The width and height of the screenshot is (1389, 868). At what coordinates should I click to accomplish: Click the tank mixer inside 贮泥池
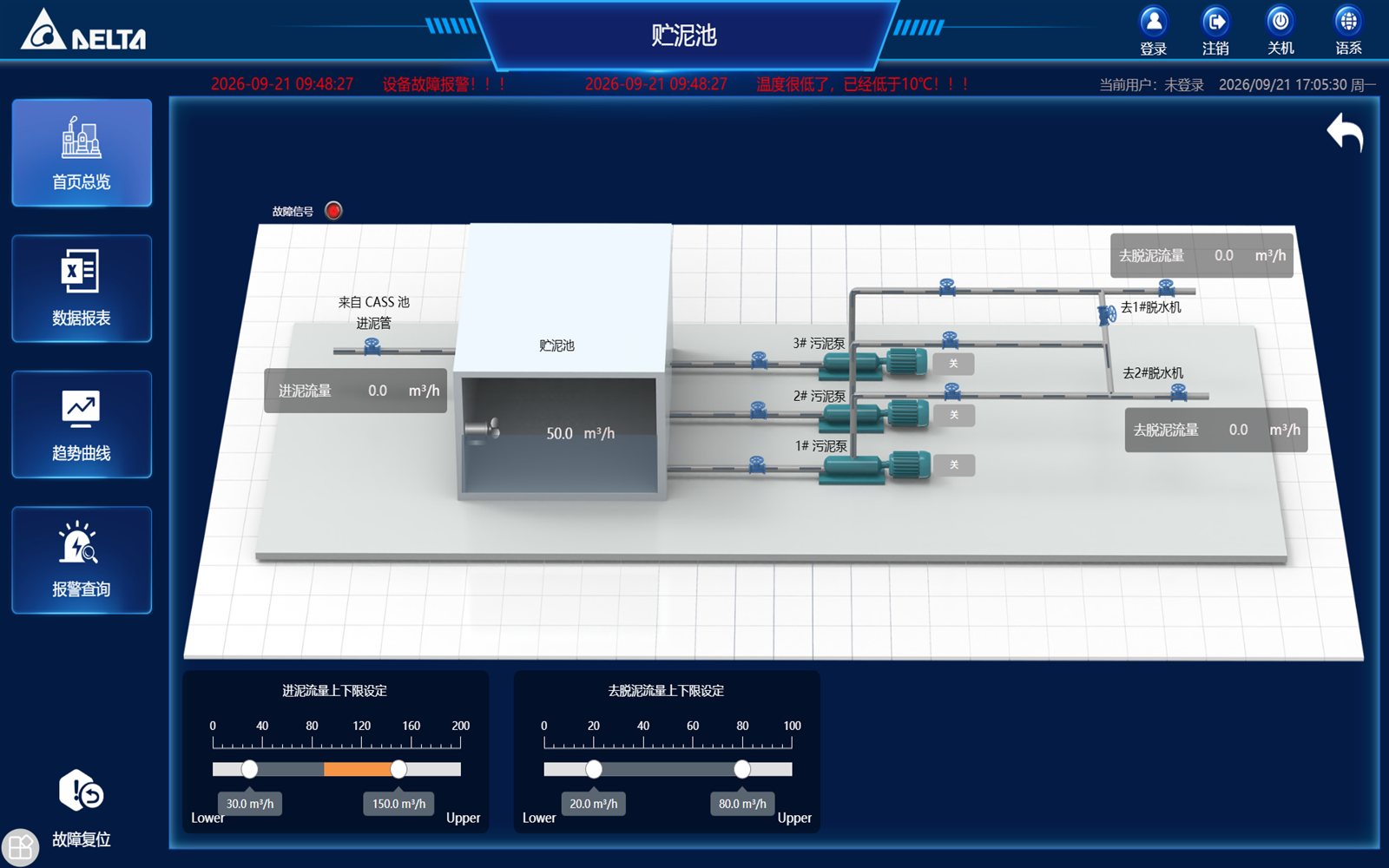[x=483, y=429]
